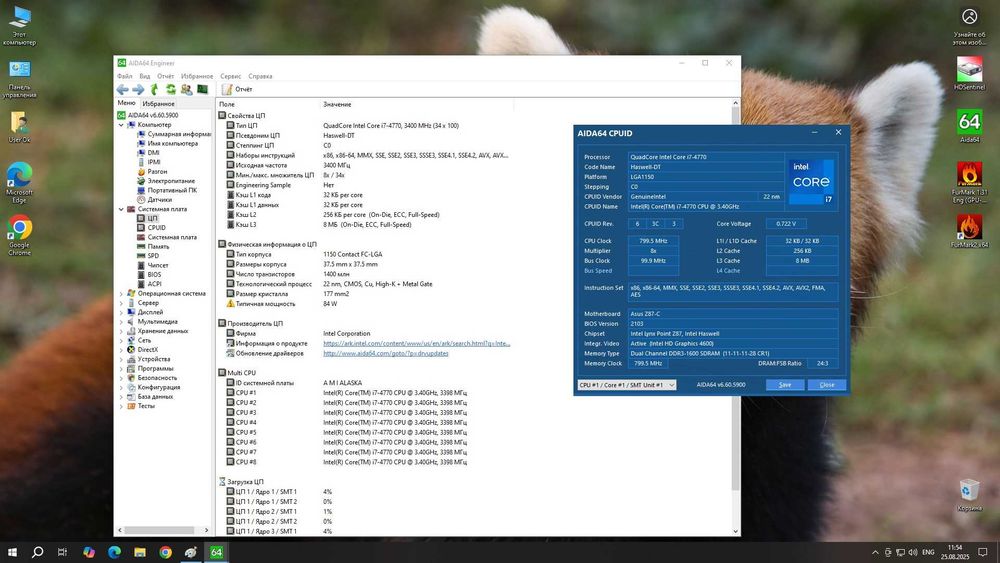The width and height of the screenshot is (1000, 563).
Task: Expand the Дисплей branch
Action: coord(121,312)
